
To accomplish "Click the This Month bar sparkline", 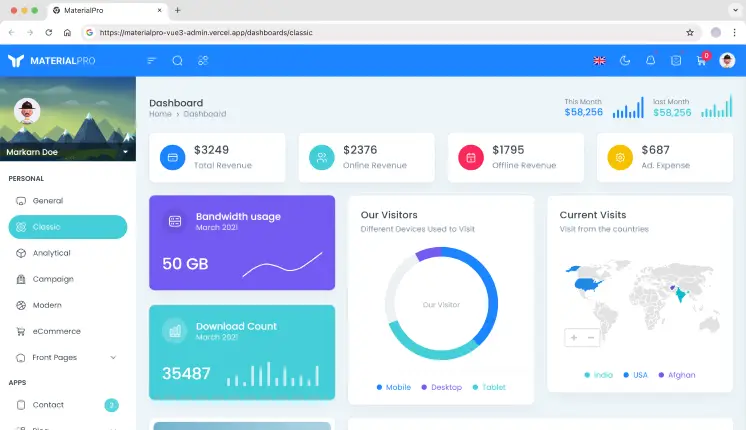I will point(628,108).
